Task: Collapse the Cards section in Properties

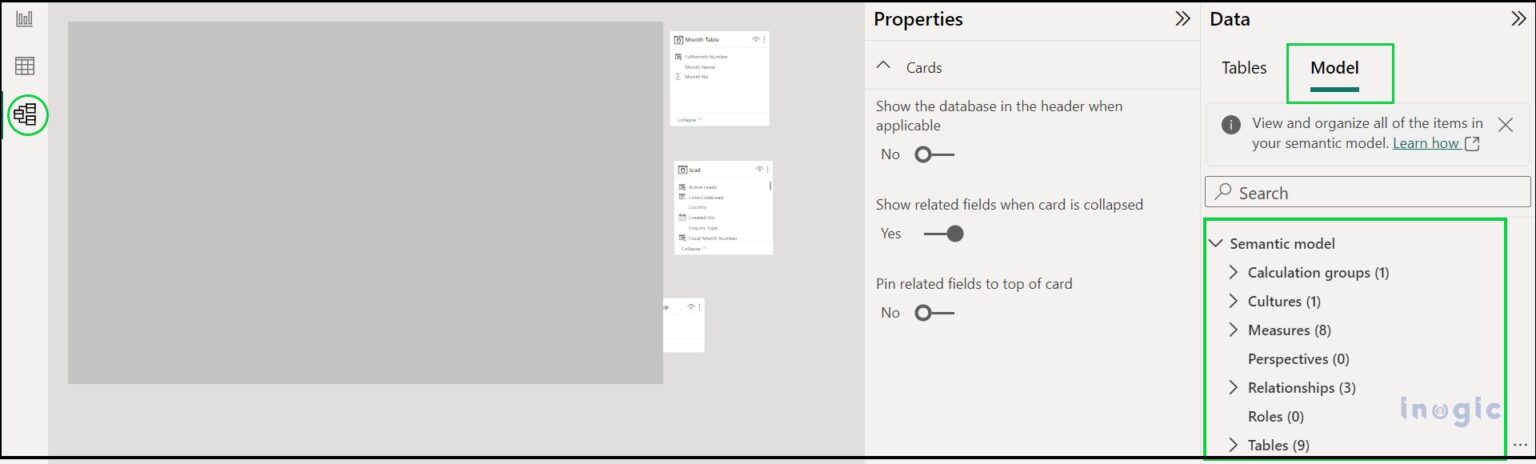Action: coord(883,66)
